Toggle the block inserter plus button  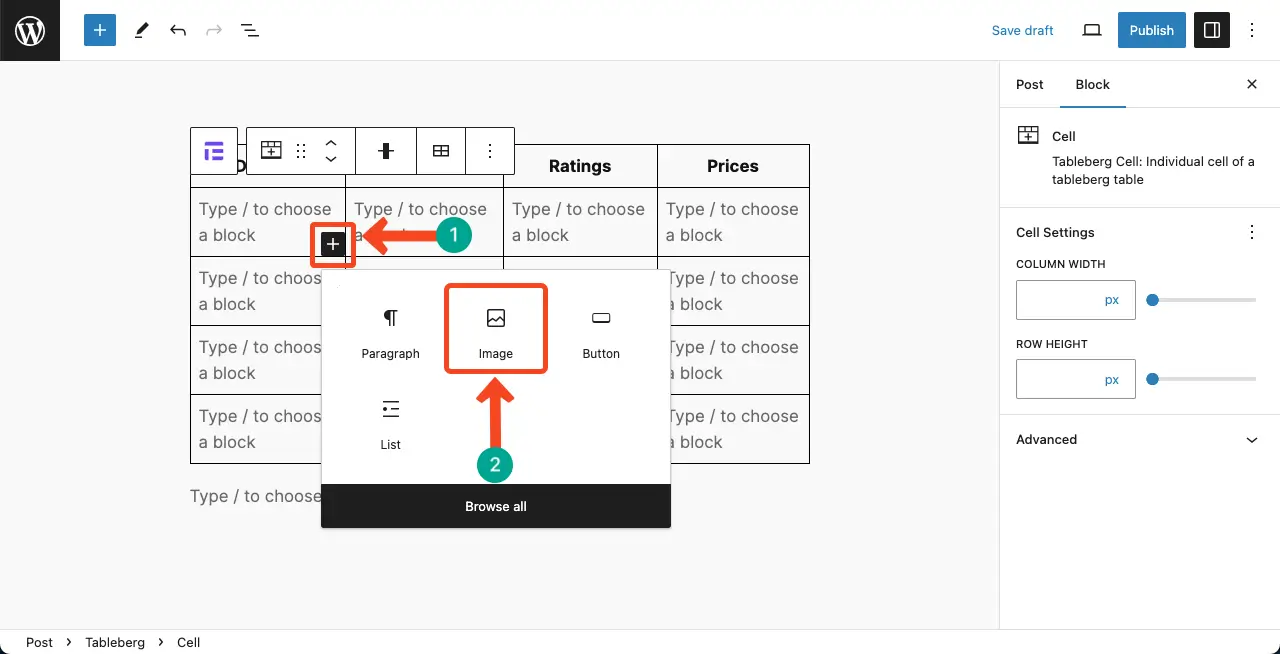100,30
